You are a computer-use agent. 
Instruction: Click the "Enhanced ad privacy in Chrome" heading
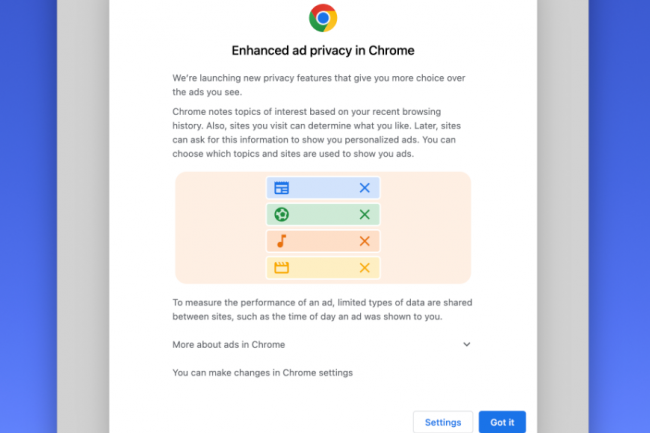322,50
